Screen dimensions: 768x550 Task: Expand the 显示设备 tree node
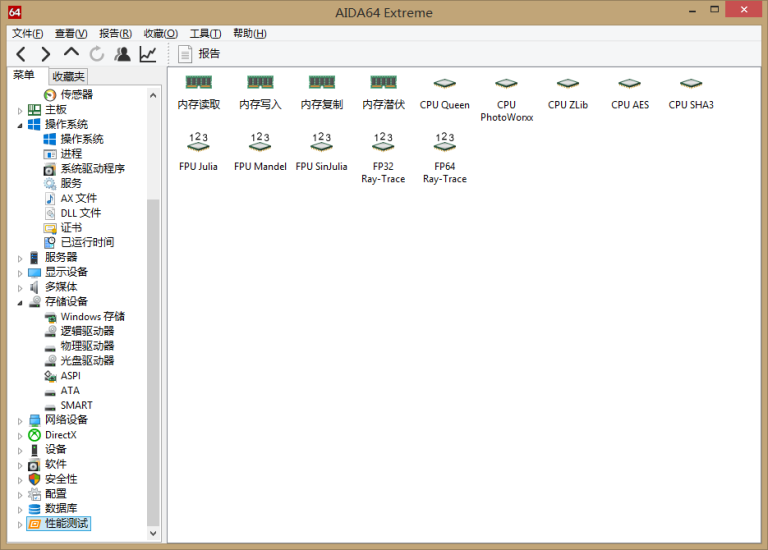point(20,273)
